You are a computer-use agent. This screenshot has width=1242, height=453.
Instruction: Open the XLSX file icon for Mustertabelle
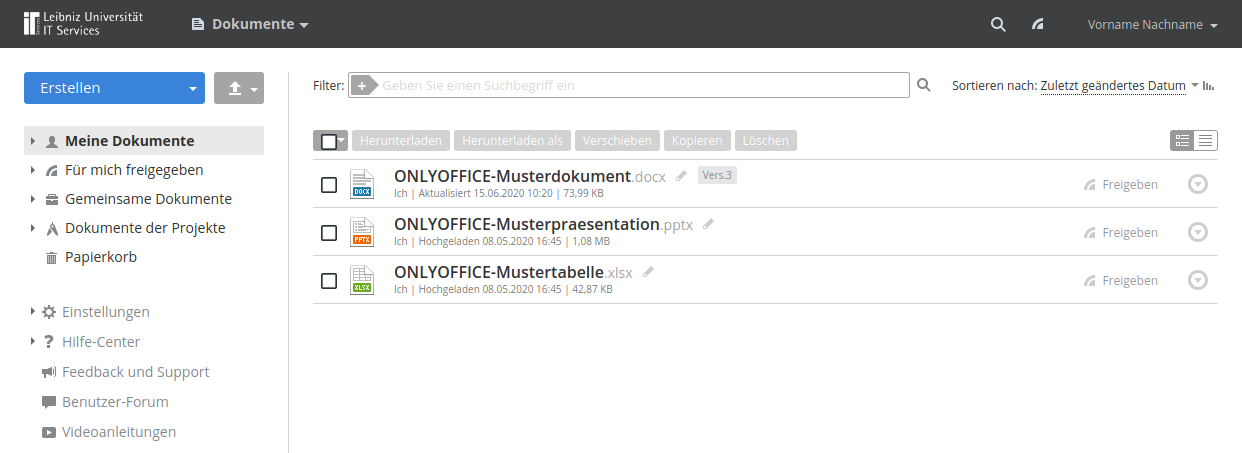point(361,280)
